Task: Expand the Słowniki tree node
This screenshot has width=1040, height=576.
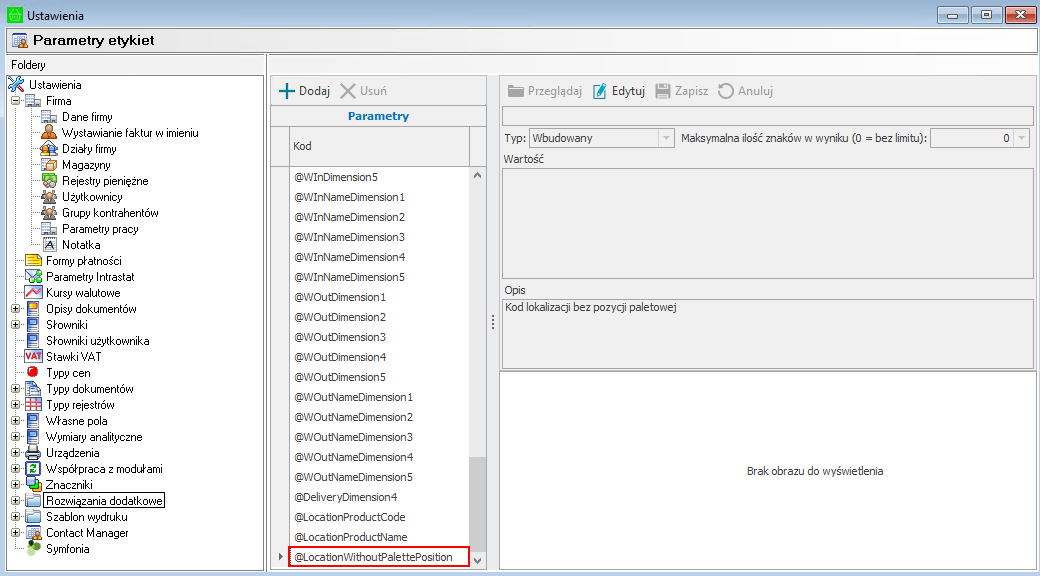Action: pyautogui.click(x=16, y=325)
